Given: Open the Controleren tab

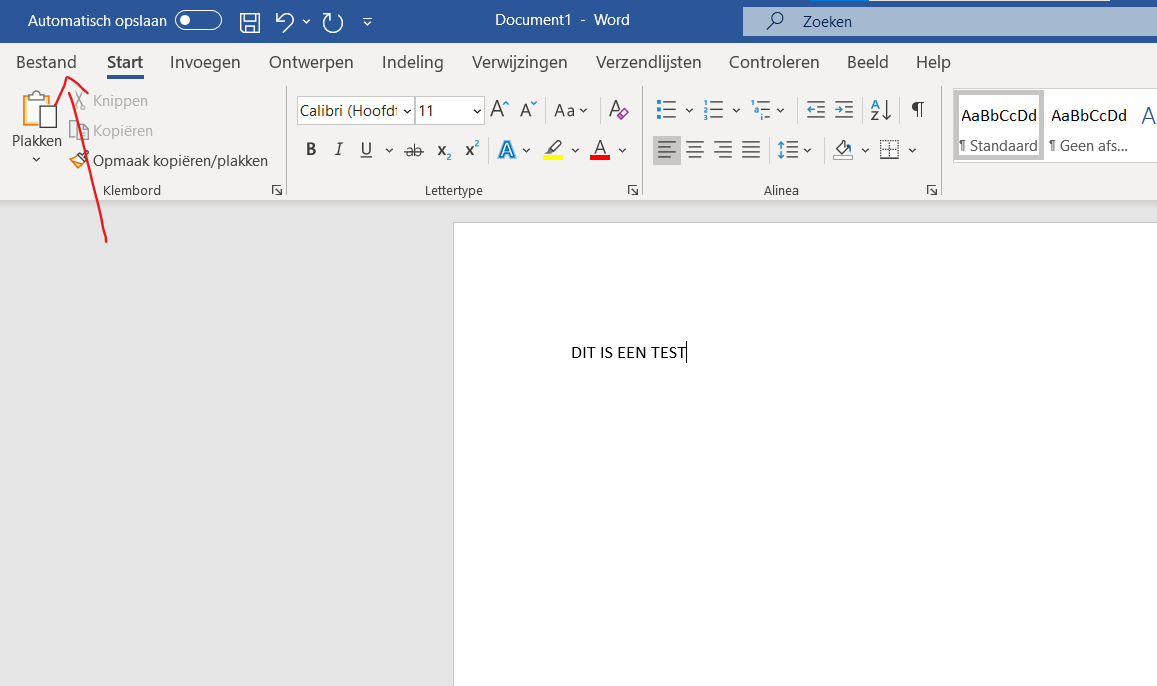Looking at the screenshot, I should coord(774,62).
